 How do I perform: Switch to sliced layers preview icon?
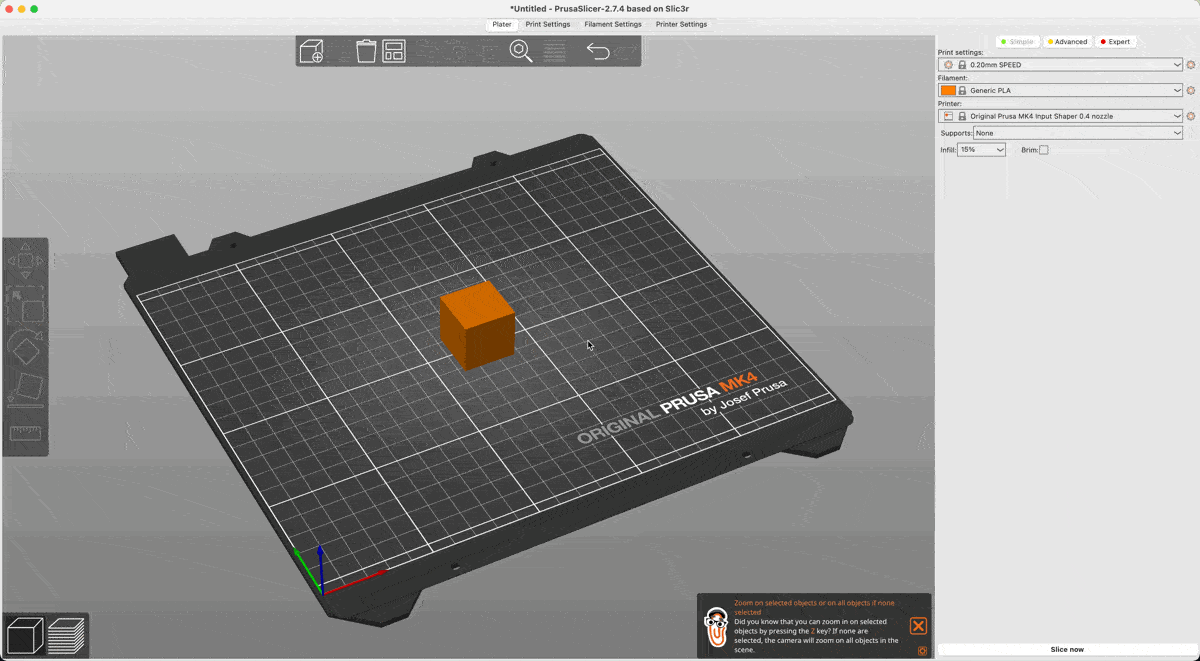click(66, 636)
